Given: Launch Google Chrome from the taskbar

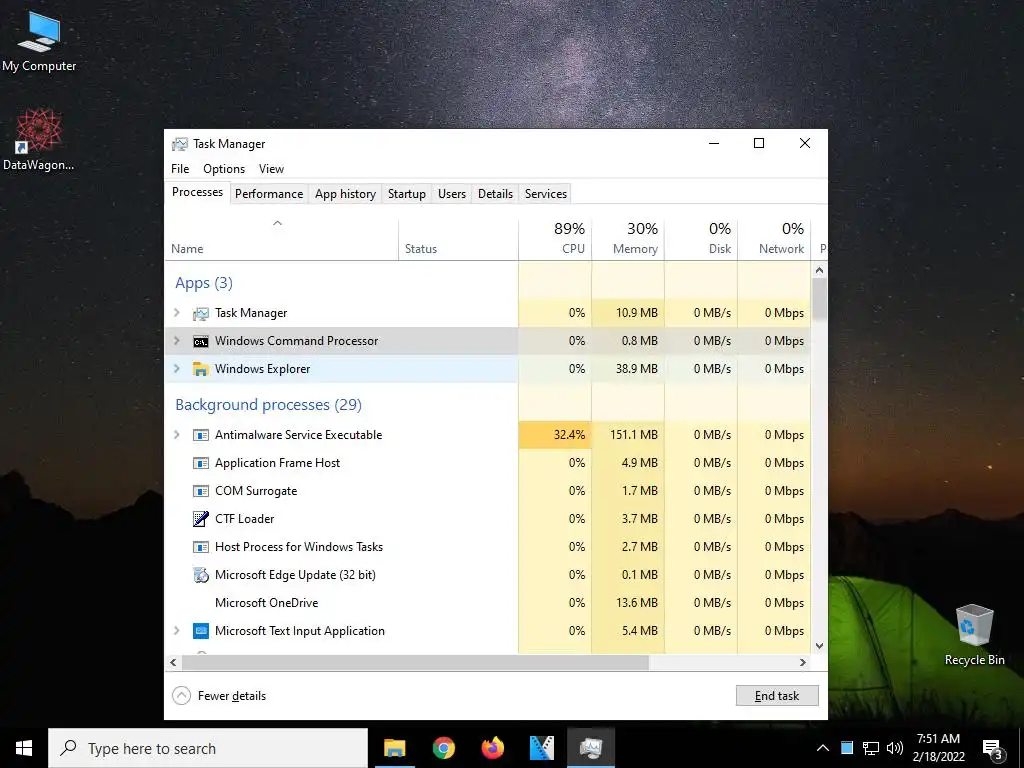Looking at the screenshot, I should 443,748.
